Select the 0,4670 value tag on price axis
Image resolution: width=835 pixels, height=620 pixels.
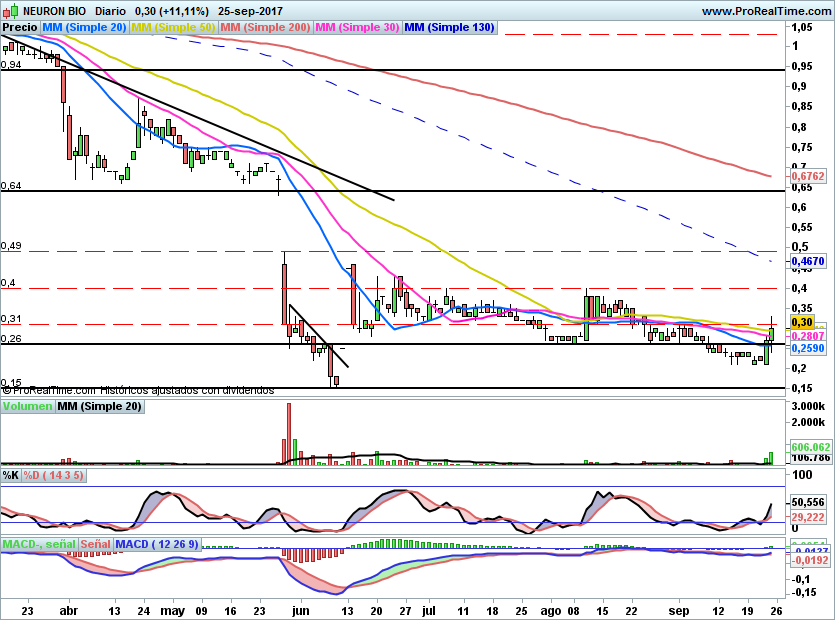click(808, 261)
